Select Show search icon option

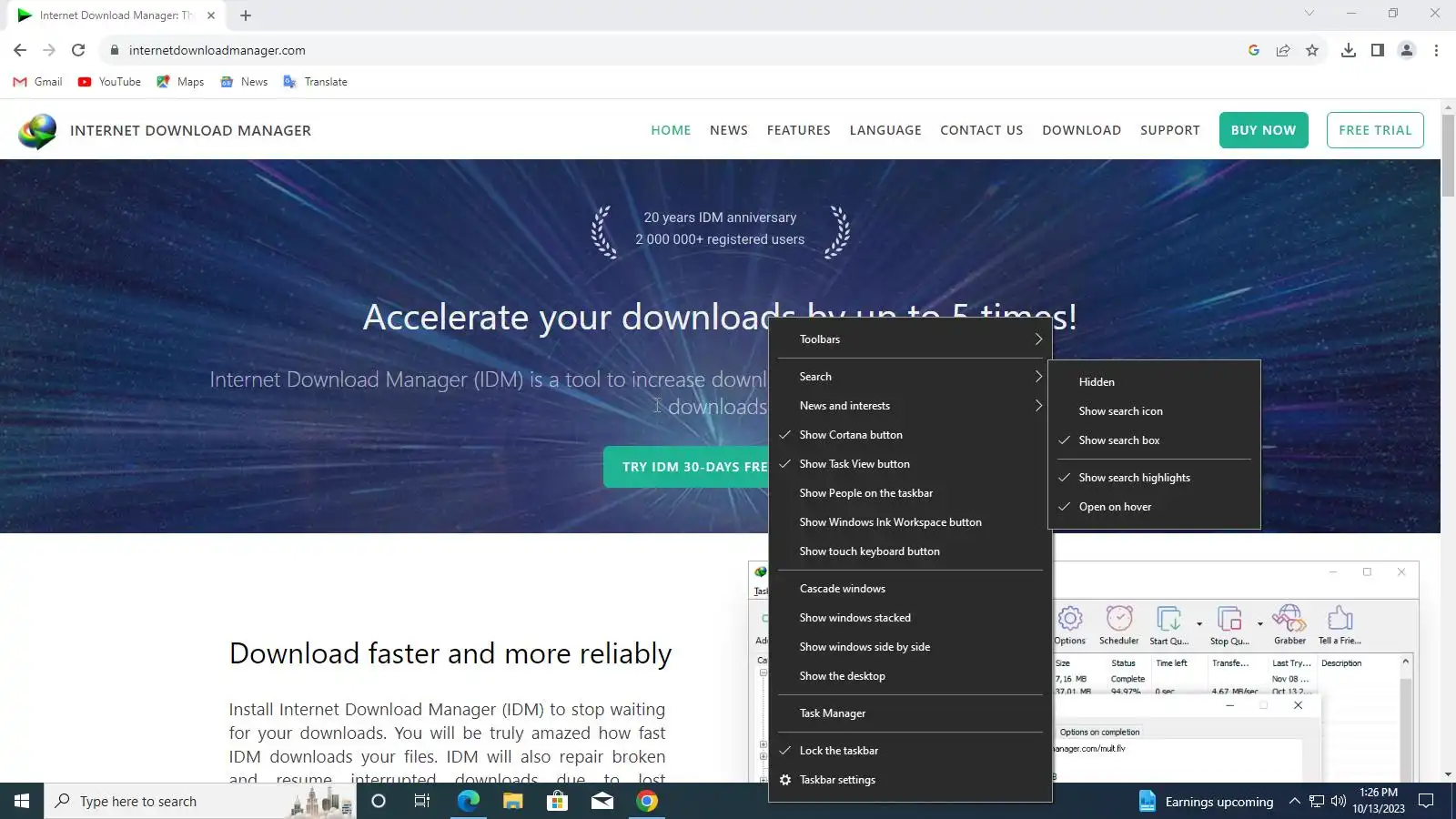point(1154,411)
